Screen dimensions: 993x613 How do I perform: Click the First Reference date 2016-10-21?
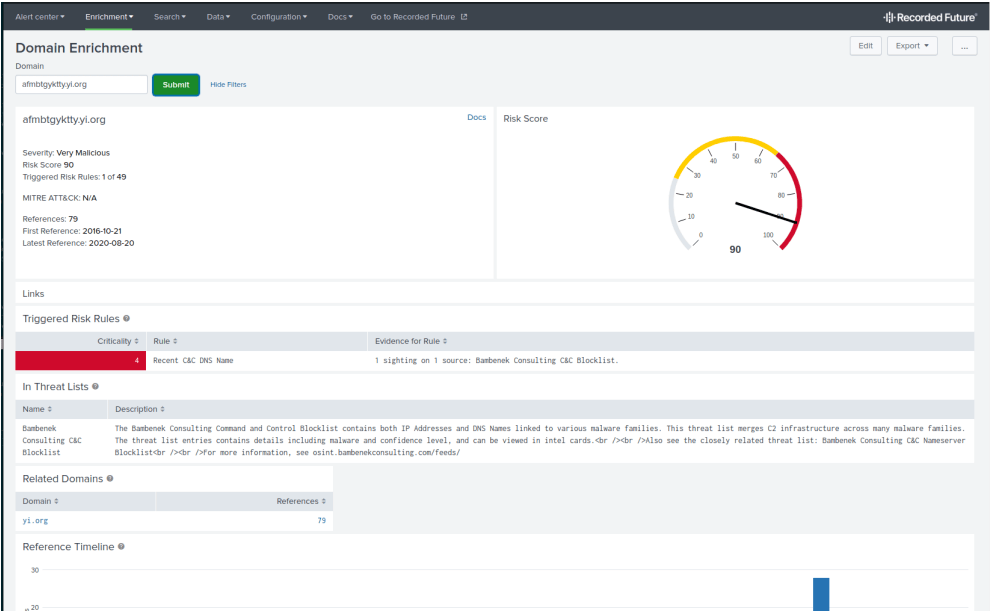coord(102,231)
